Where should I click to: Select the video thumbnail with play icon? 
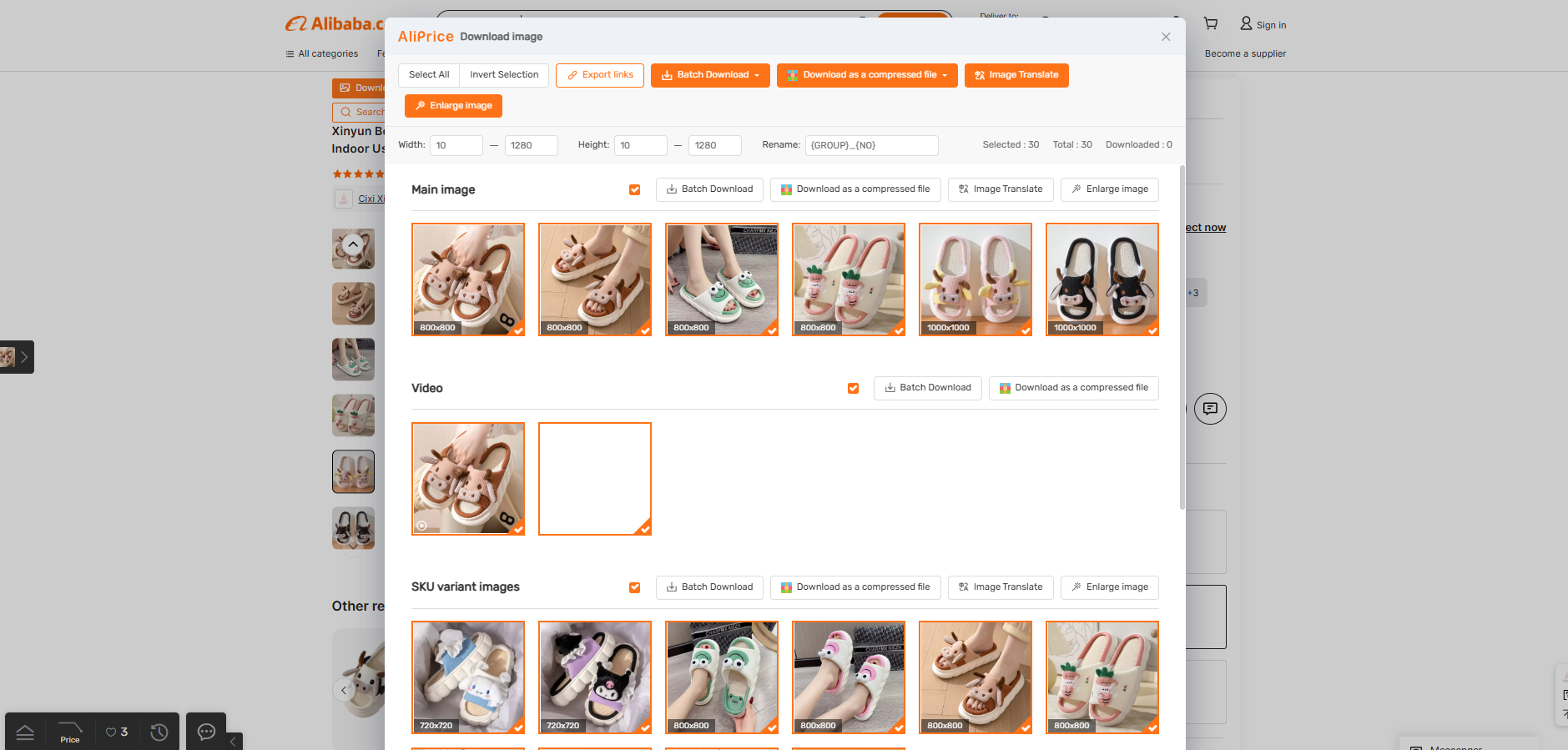(468, 479)
